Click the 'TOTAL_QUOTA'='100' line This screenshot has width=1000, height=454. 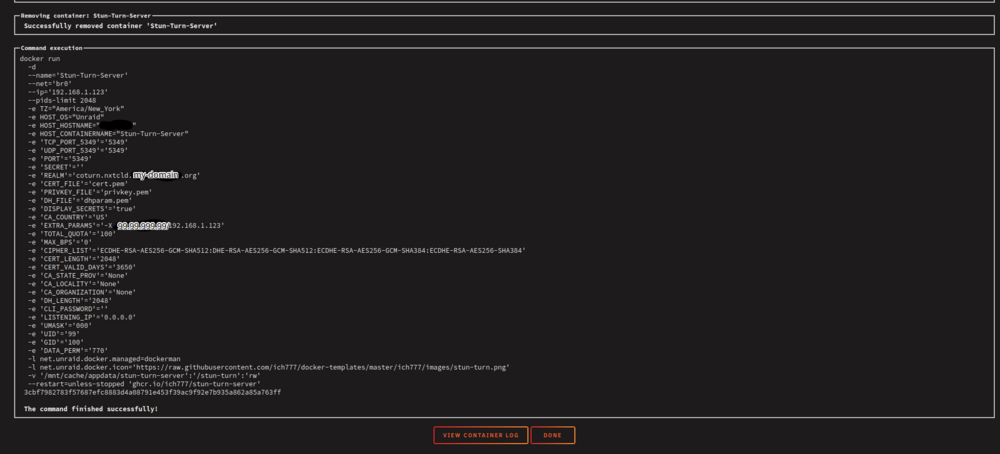point(72,233)
